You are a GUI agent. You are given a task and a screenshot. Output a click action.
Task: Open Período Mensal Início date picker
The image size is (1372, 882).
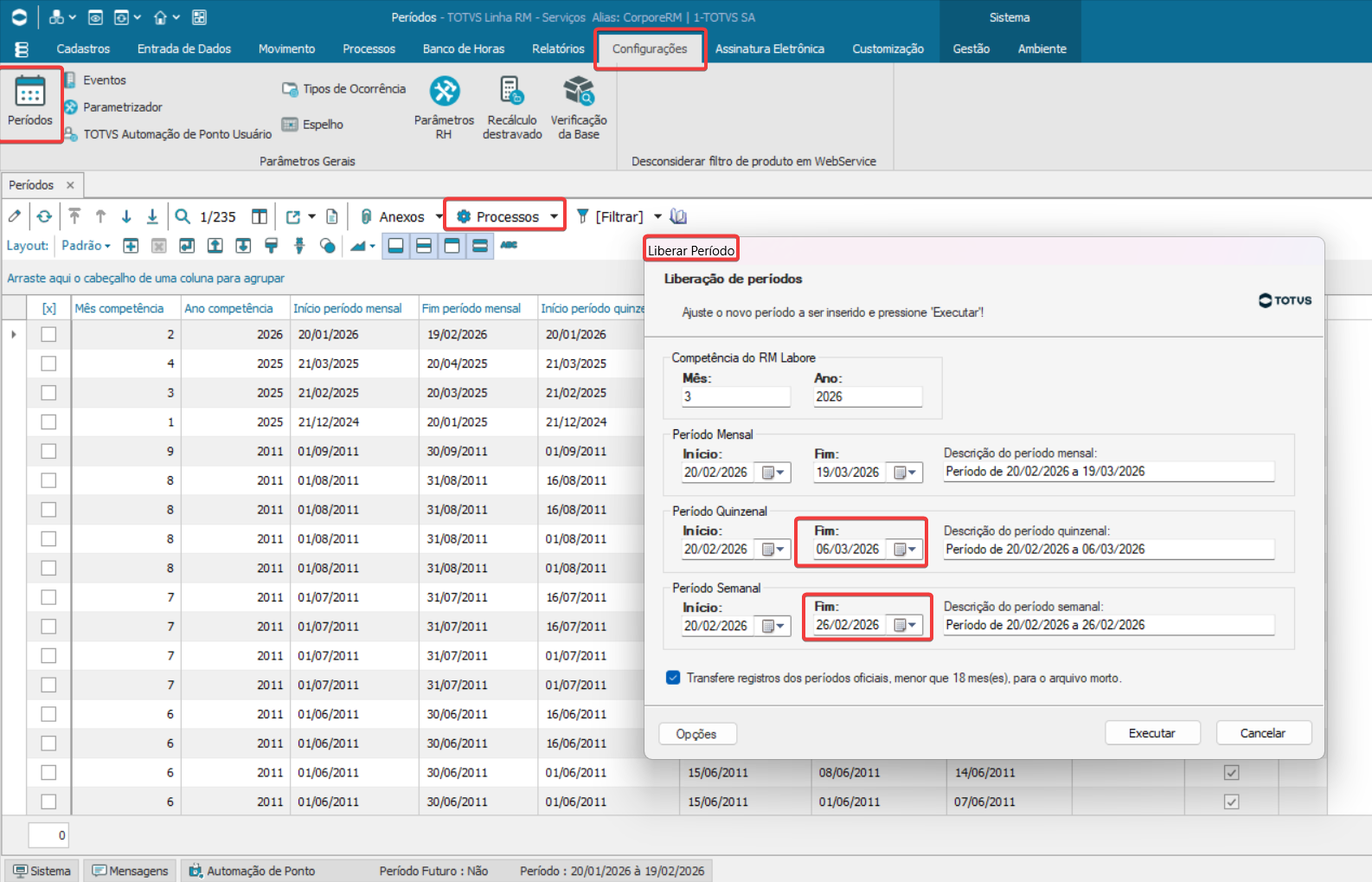pos(773,473)
